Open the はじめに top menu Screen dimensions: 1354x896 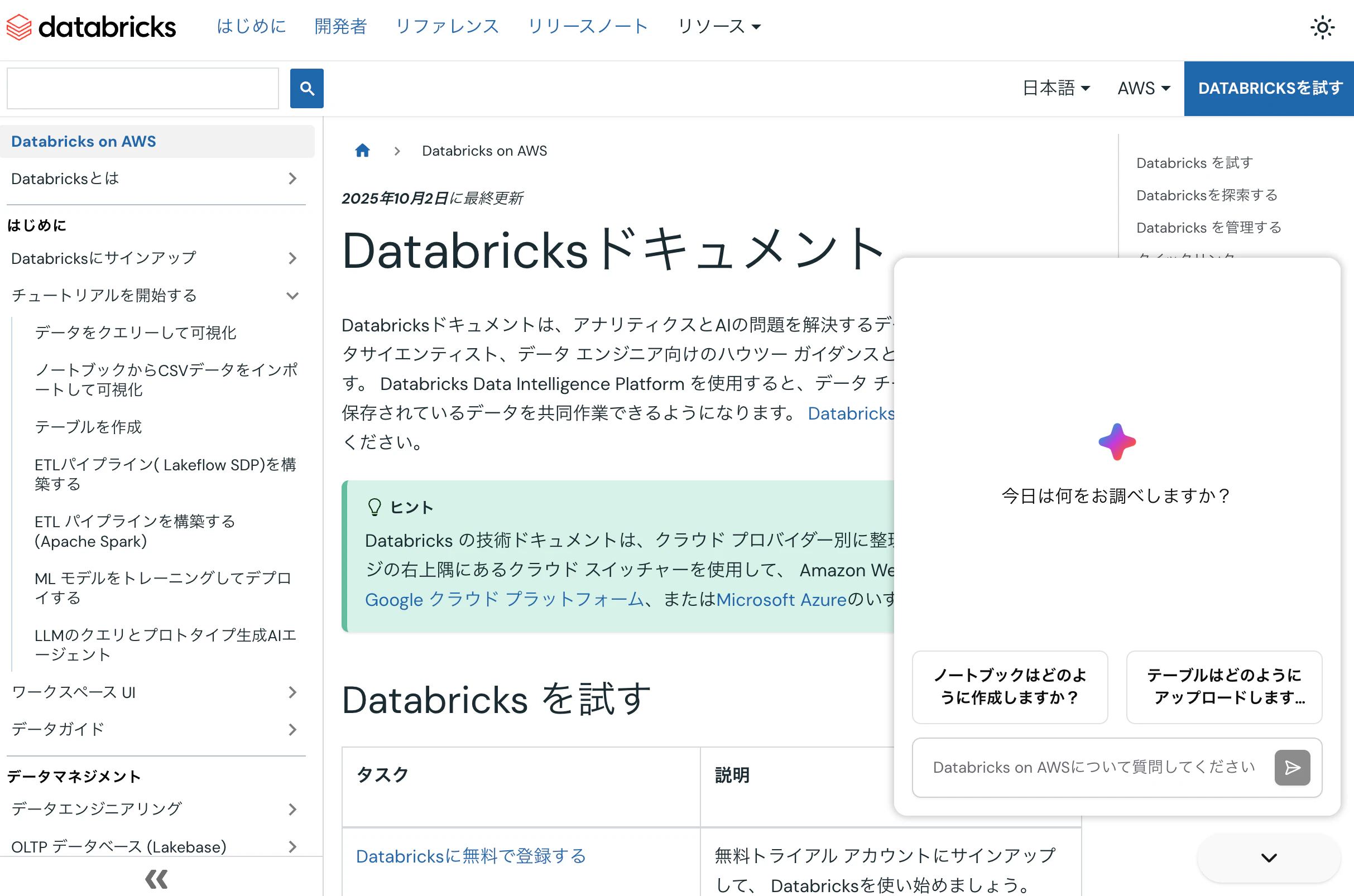tap(252, 26)
